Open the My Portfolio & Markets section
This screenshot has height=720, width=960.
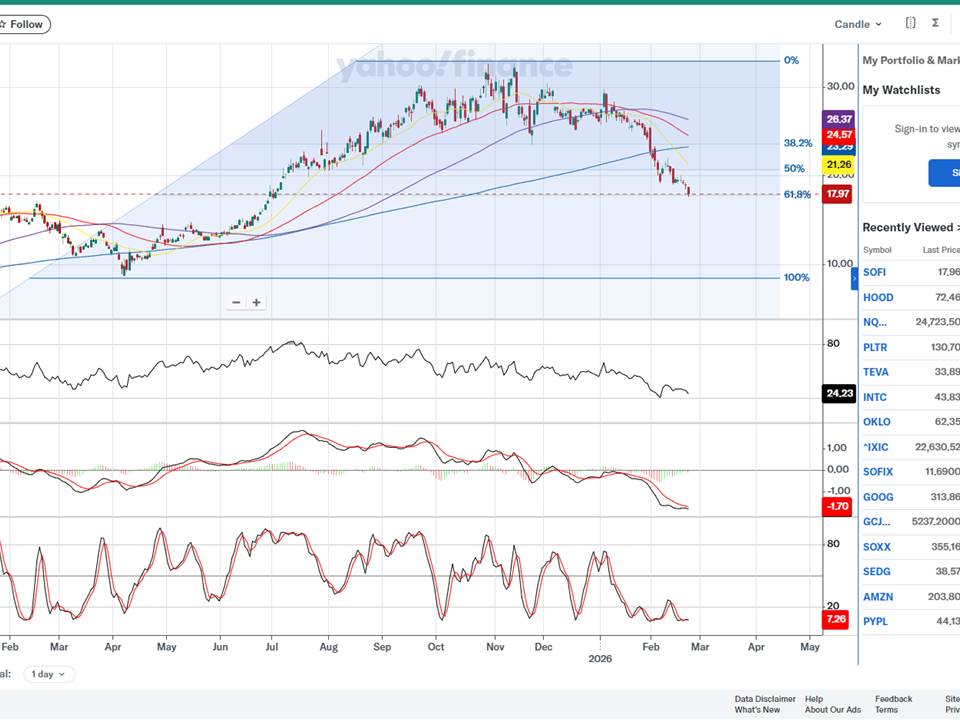pos(910,60)
